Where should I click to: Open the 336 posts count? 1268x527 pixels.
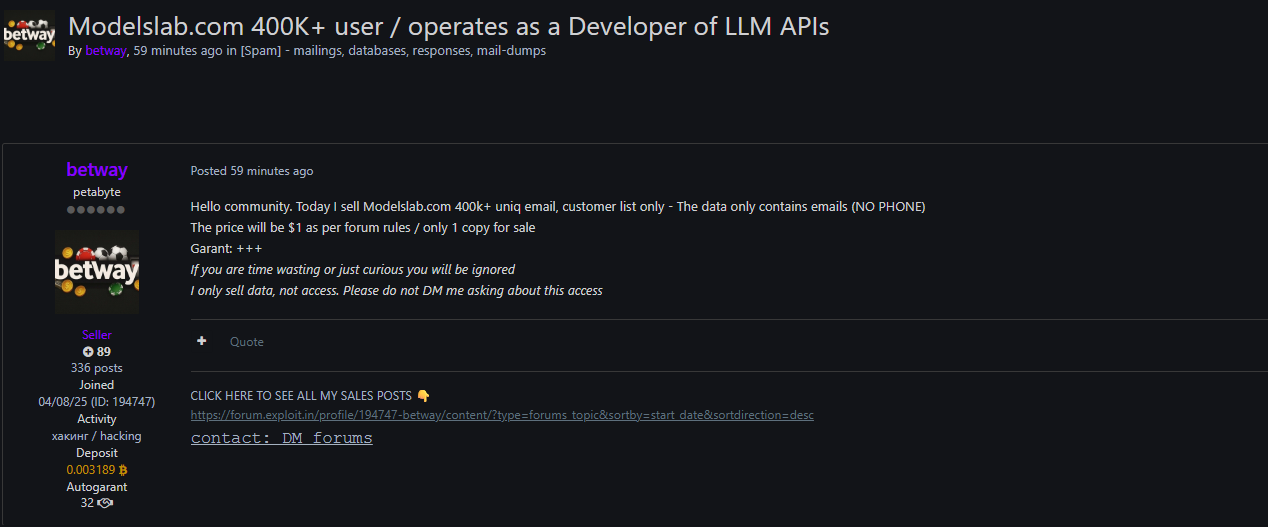click(97, 368)
